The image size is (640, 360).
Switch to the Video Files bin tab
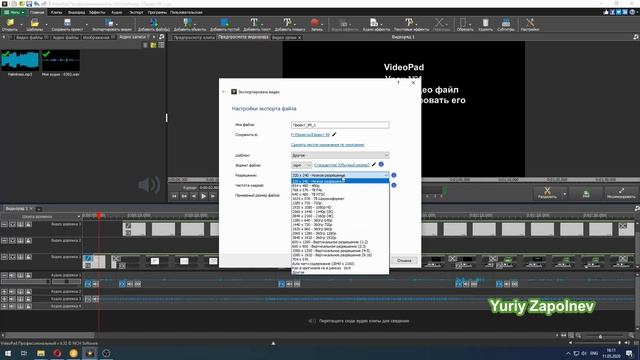click(32, 37)
